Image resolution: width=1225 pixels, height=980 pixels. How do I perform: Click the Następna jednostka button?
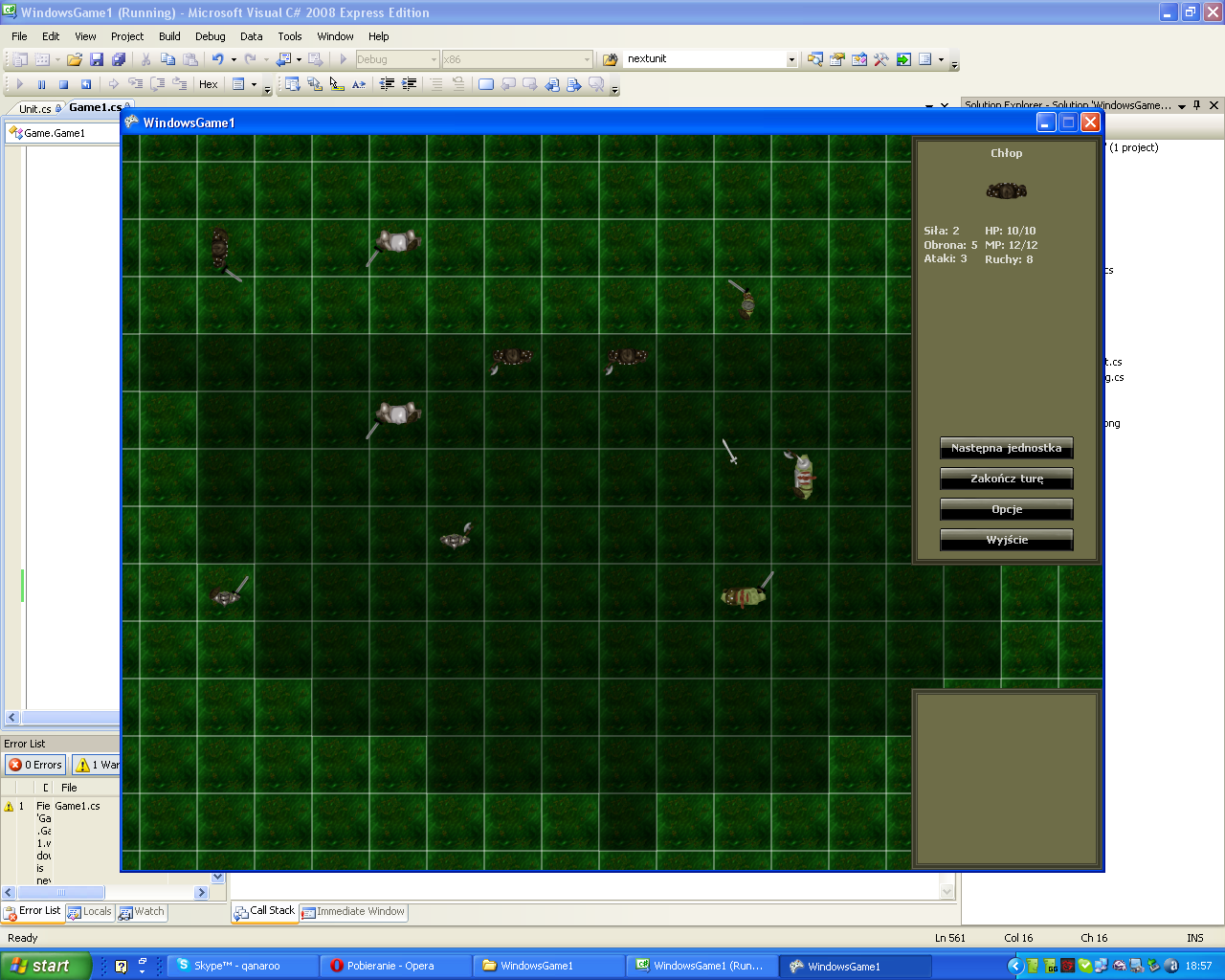(x=1006, y=448)
